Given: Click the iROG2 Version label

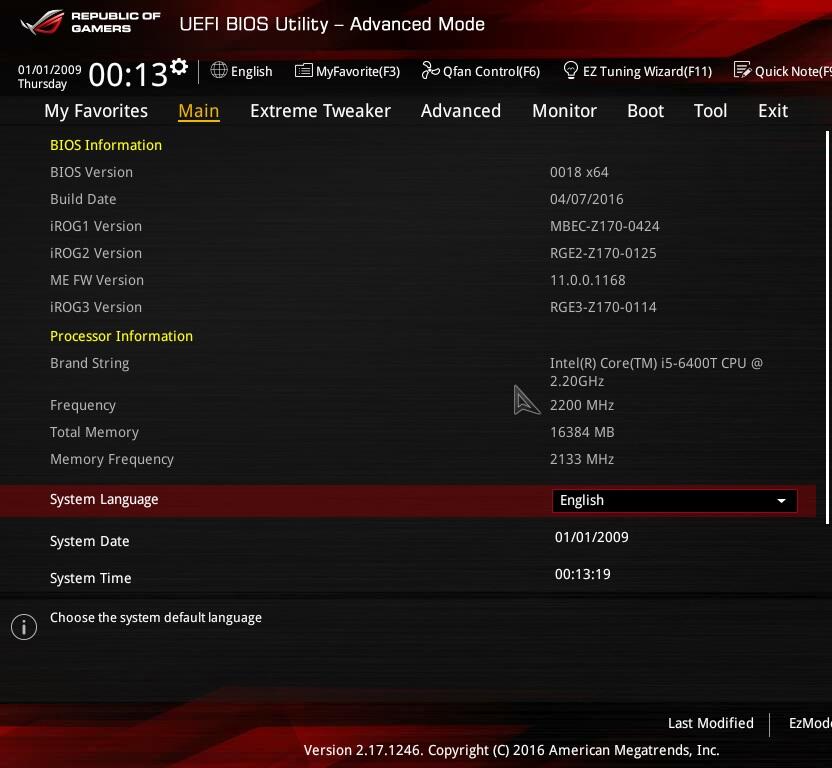Looking at the screenshot, I should [96, 254].
